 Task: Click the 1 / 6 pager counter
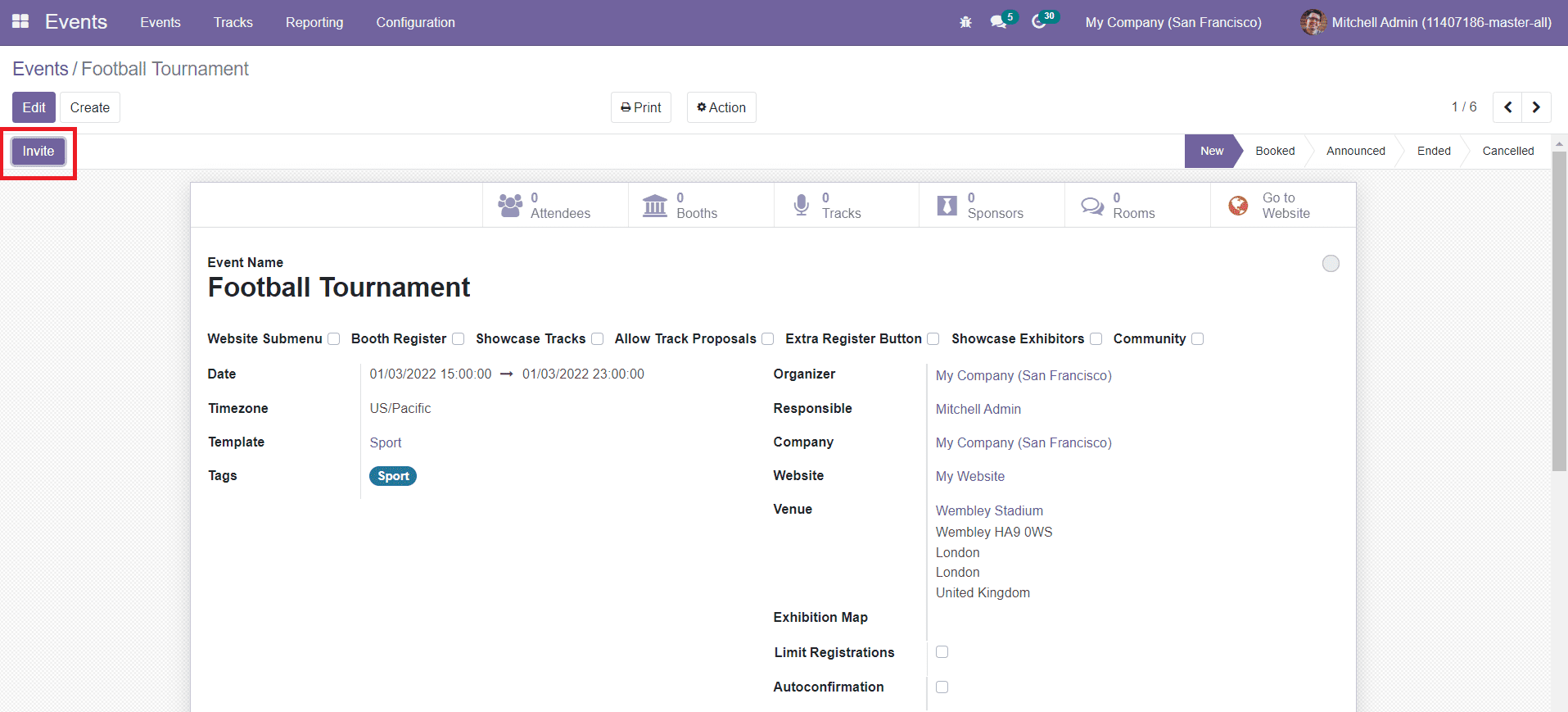pyautogui.click(x=1464, y=107)
